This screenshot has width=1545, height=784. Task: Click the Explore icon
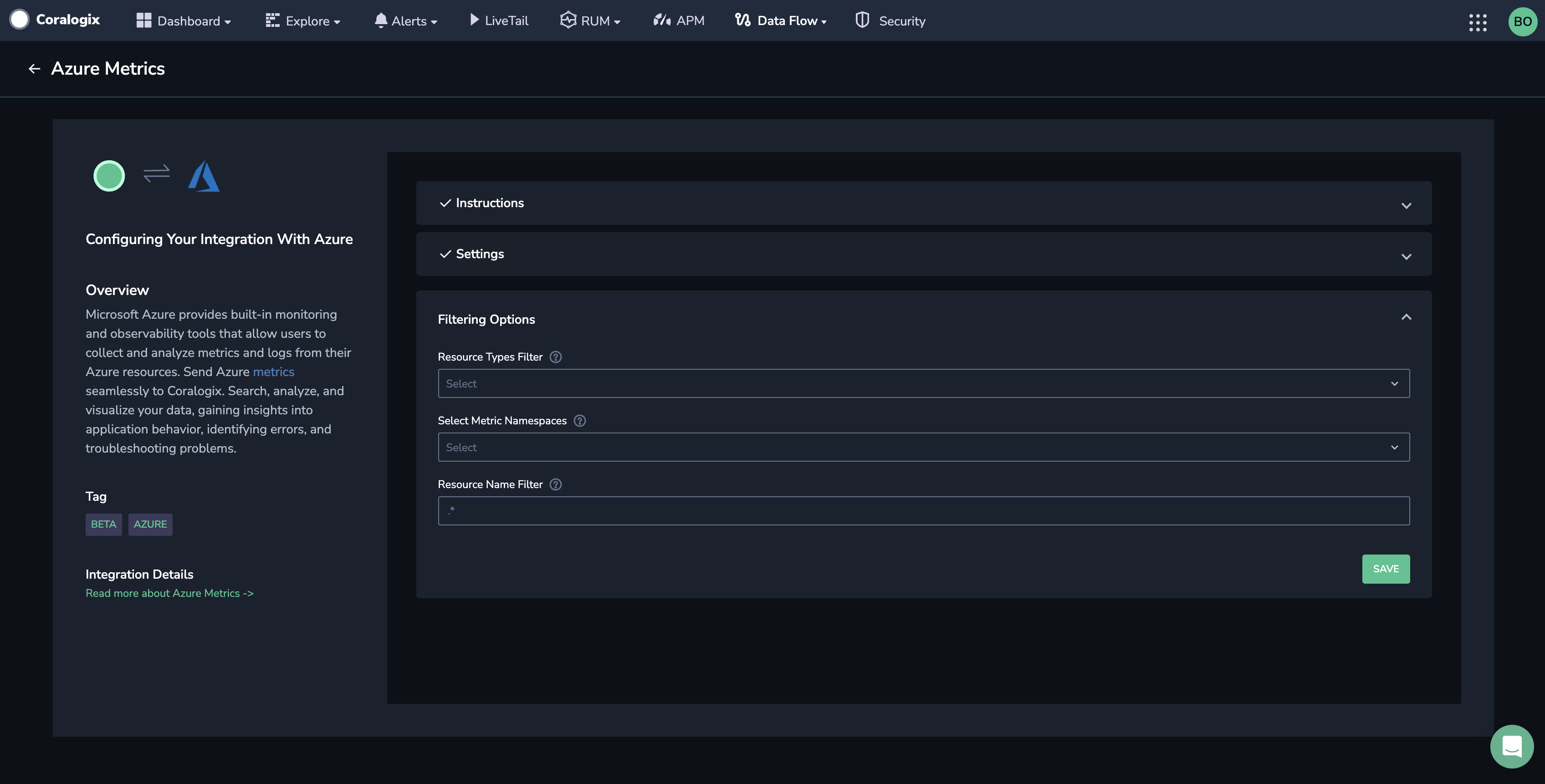pyautogui.click(x=272, y=20)
